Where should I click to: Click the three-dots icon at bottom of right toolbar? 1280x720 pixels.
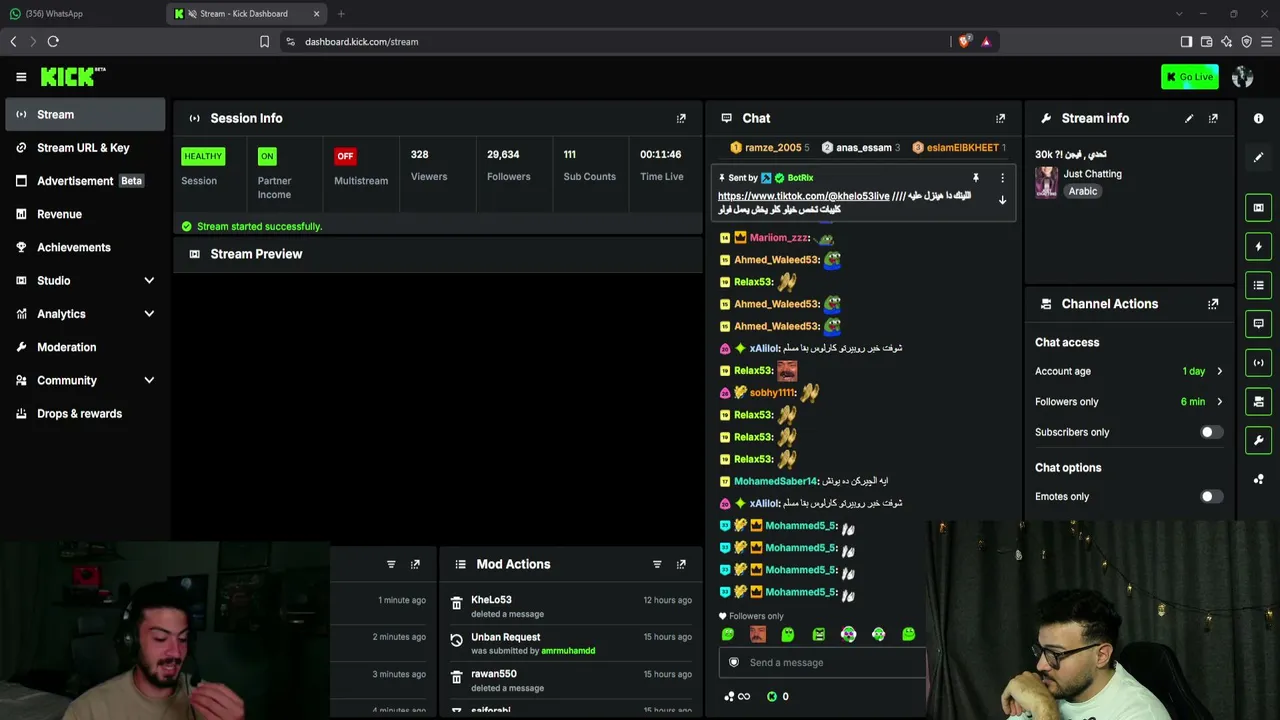(x=1258, y=479)
